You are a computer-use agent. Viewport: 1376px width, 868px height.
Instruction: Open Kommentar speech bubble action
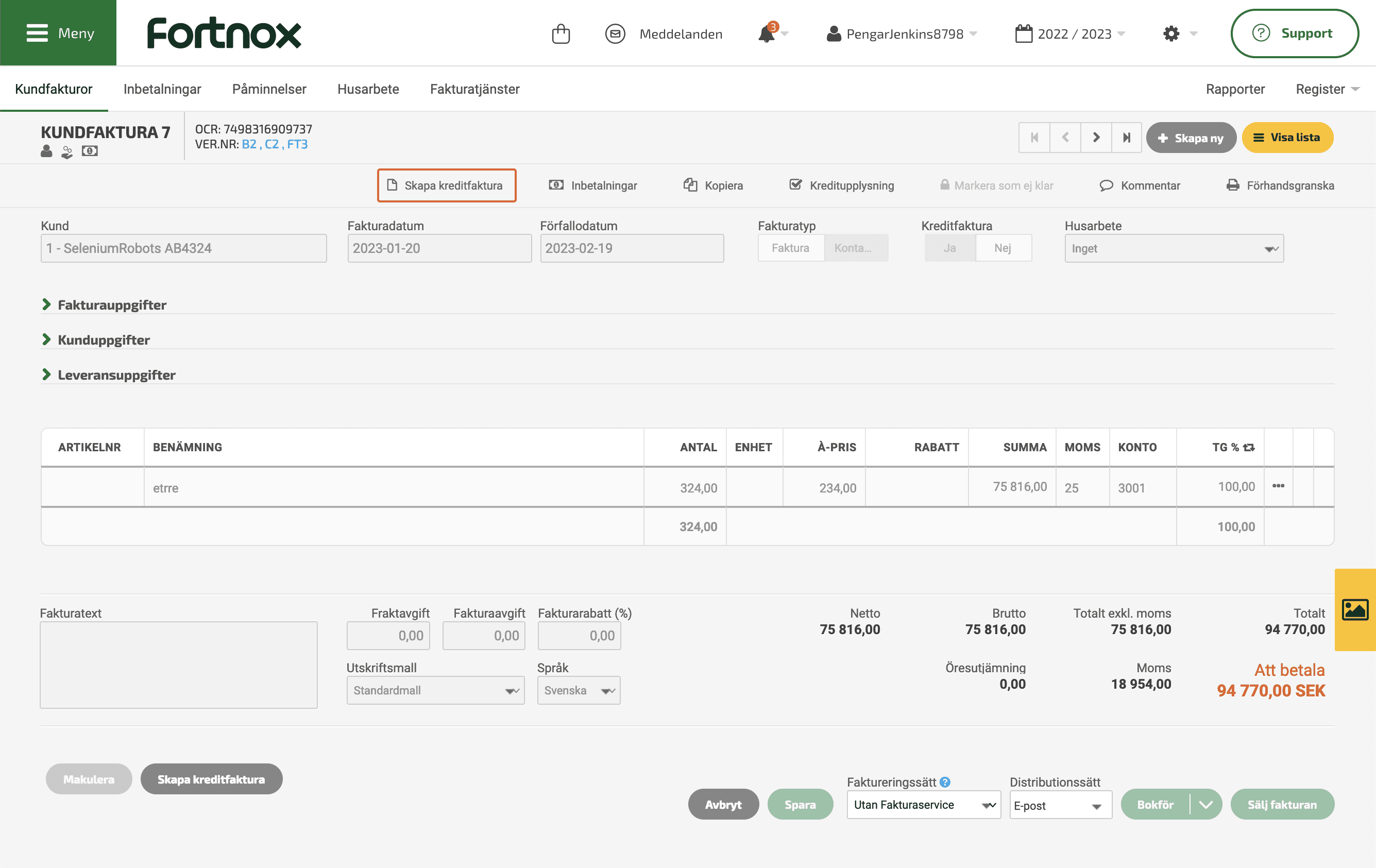point(1140,185)
